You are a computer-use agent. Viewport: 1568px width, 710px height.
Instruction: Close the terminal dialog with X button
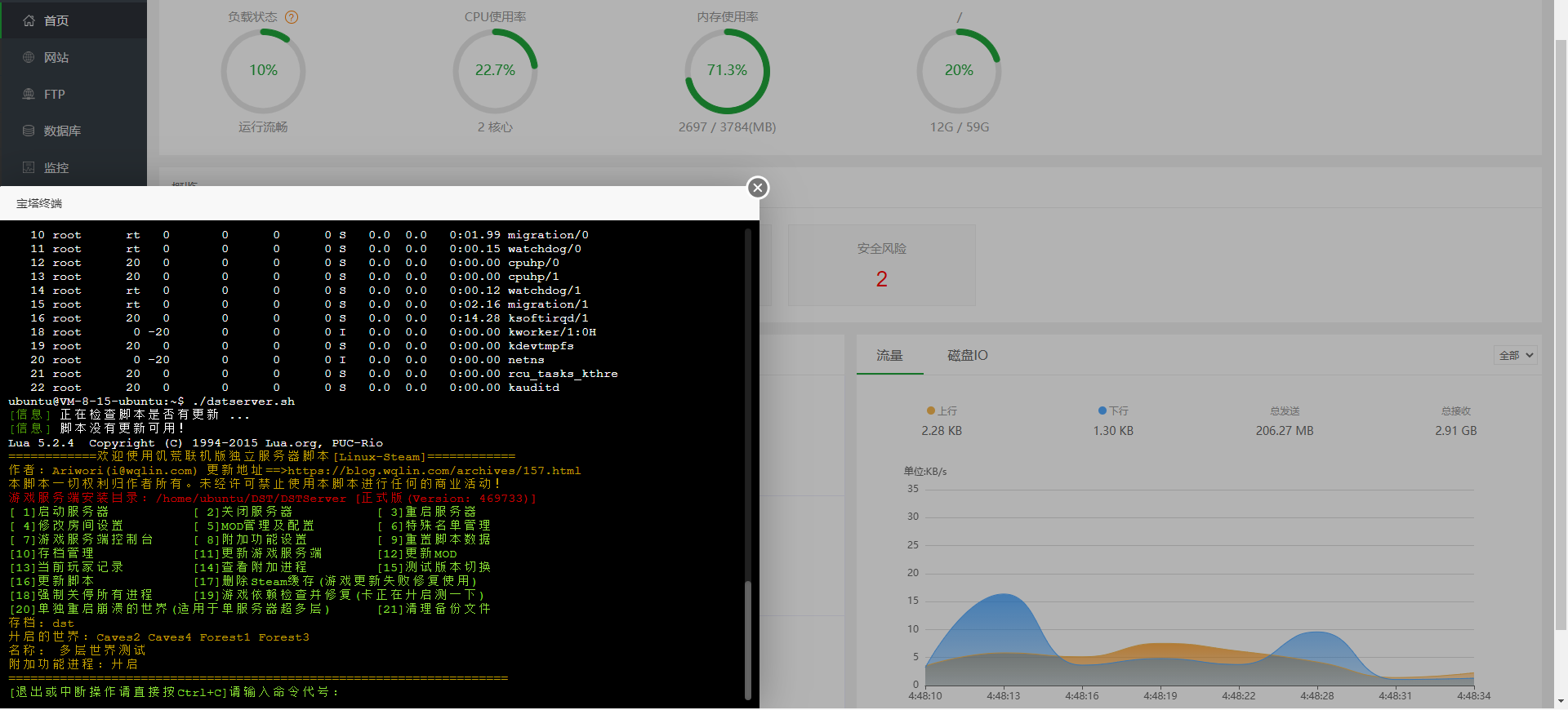758,188
